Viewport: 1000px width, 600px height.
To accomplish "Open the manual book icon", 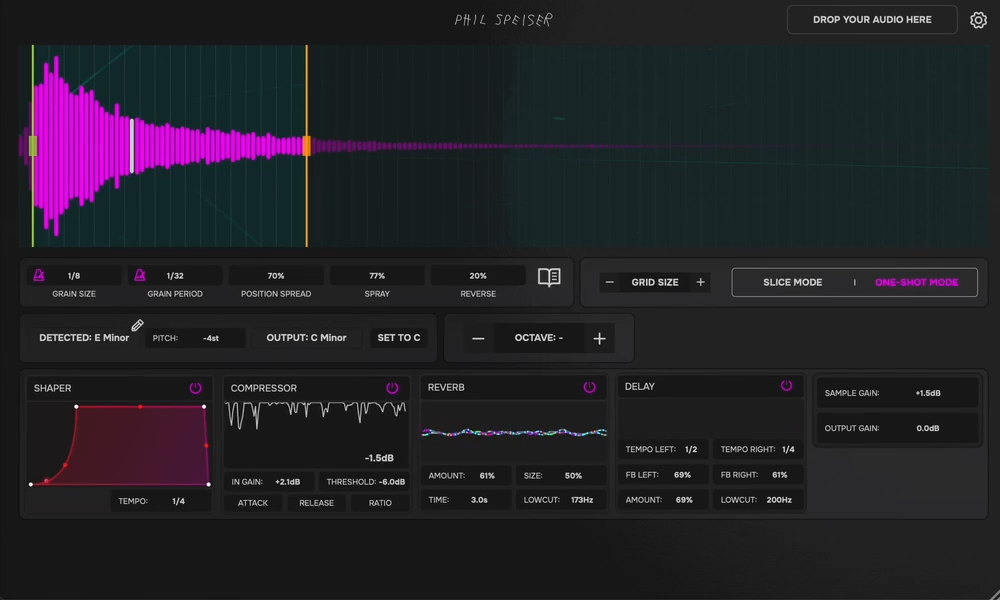I will tap(549, 278).
